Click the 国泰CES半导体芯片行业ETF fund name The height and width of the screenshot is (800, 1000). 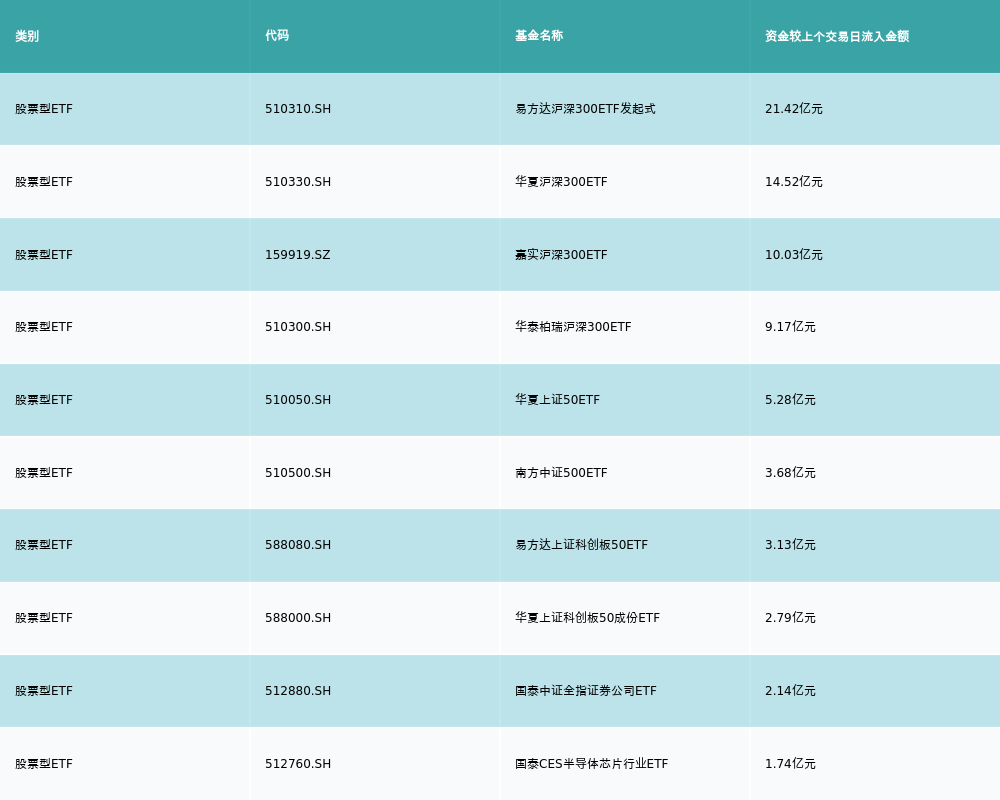(591, 764)
